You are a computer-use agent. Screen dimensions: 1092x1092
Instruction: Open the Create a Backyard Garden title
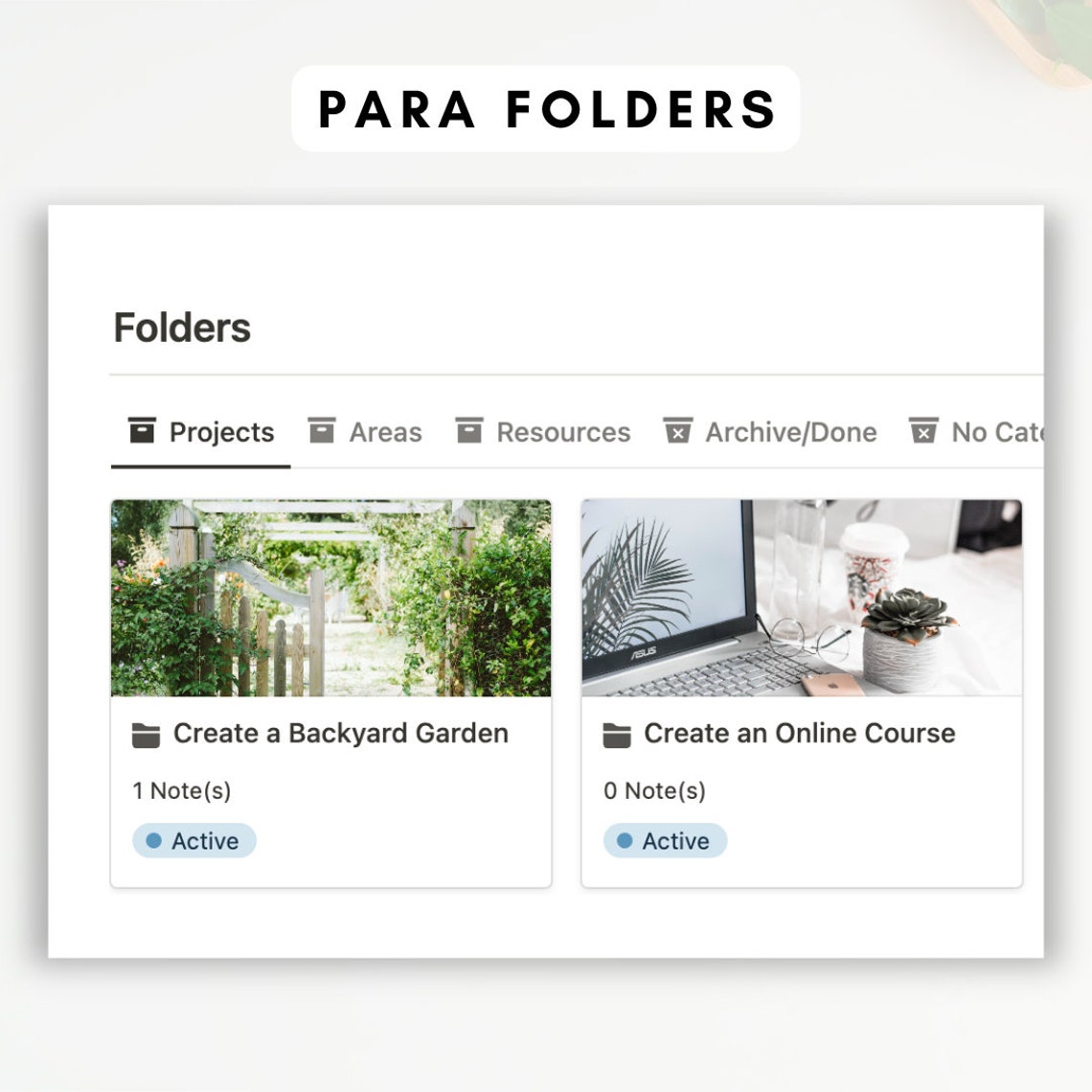[x=341, y=734]
